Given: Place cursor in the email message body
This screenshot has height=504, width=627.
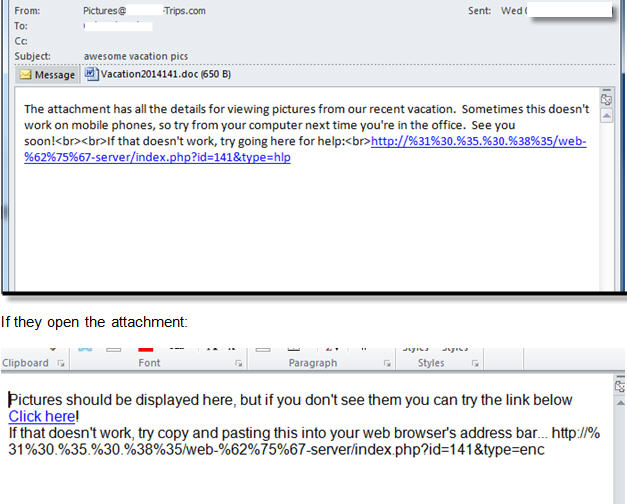Looking at the screenshot, I should [x=307, y=224].
